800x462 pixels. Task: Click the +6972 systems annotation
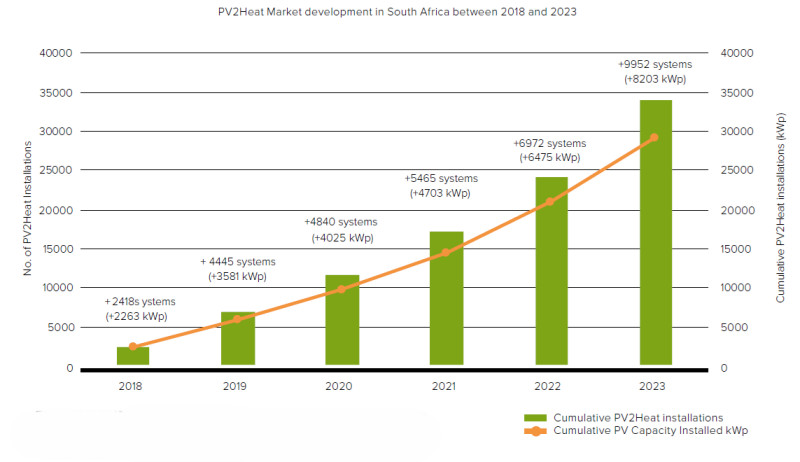pyautogui.click(x=549, y=143)
